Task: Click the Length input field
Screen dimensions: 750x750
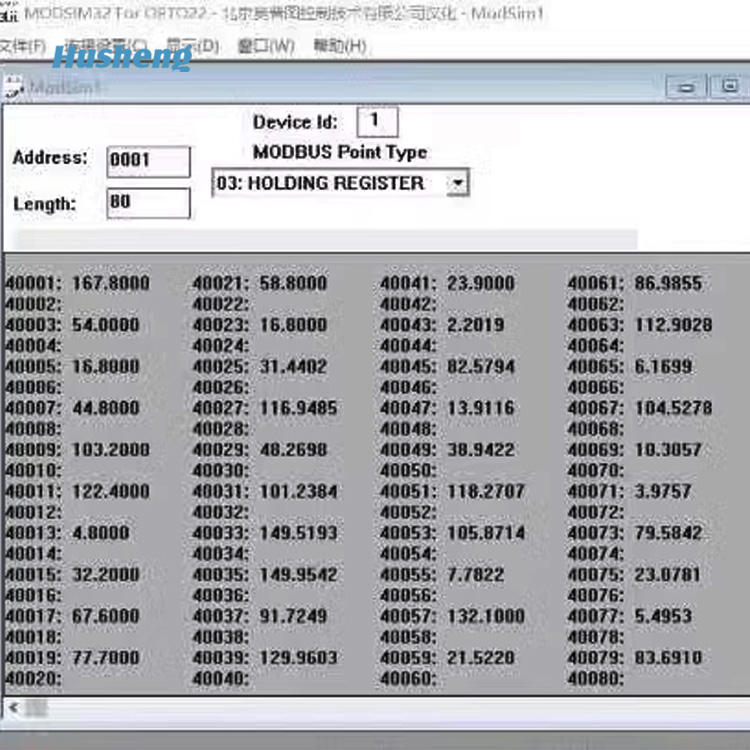Action: 149,203
